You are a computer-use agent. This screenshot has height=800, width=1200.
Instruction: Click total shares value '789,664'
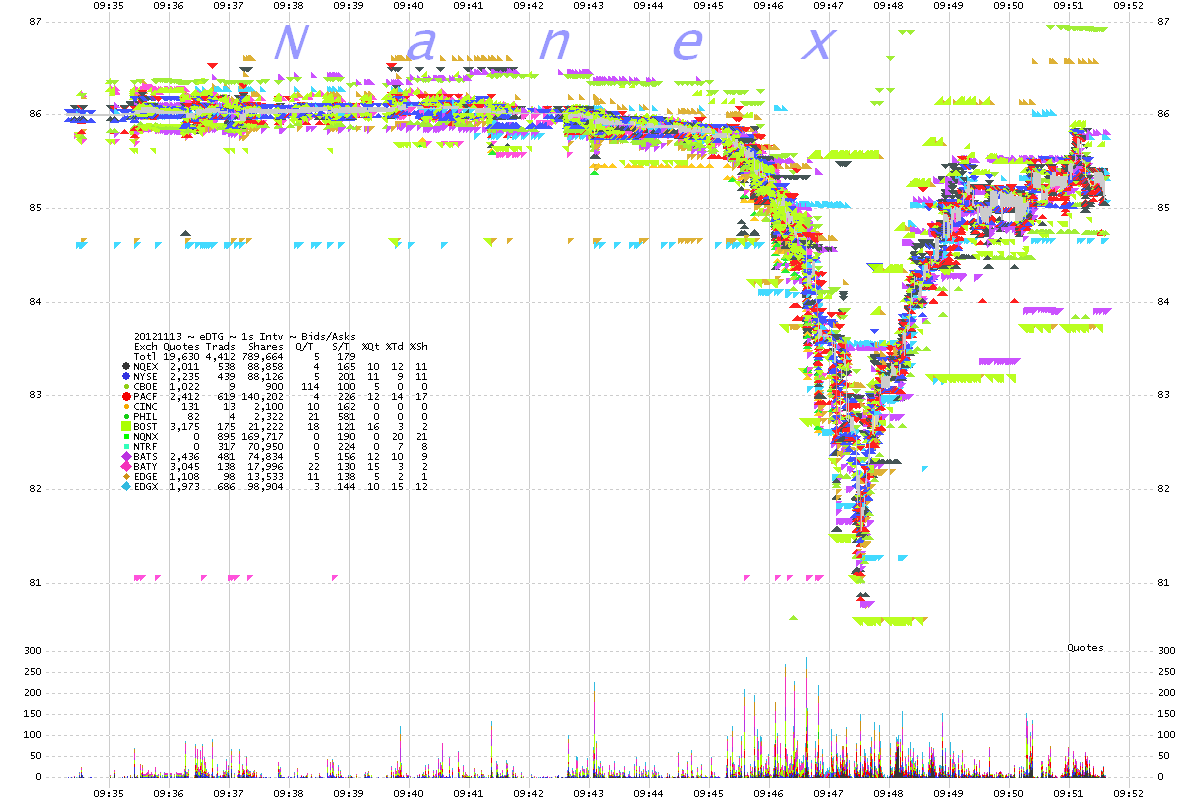point(262,357)
